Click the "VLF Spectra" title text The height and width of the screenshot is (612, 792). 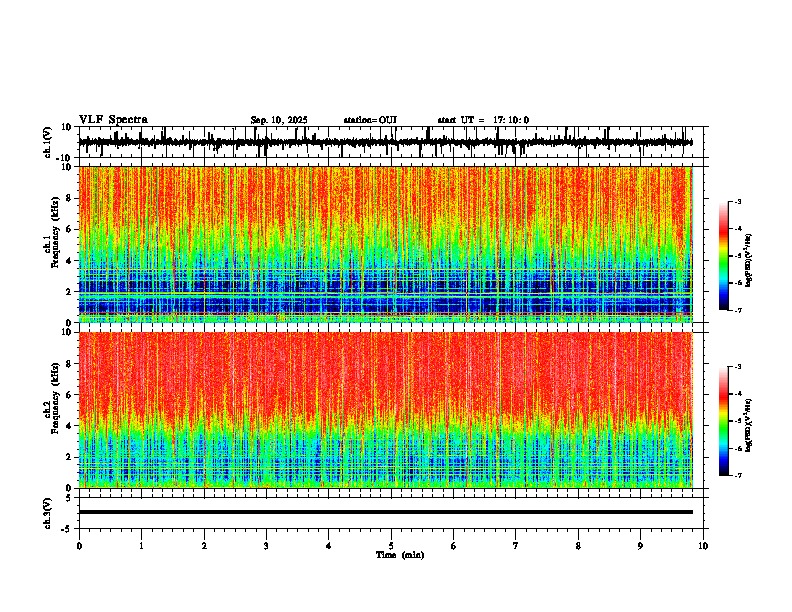[113, 120]
